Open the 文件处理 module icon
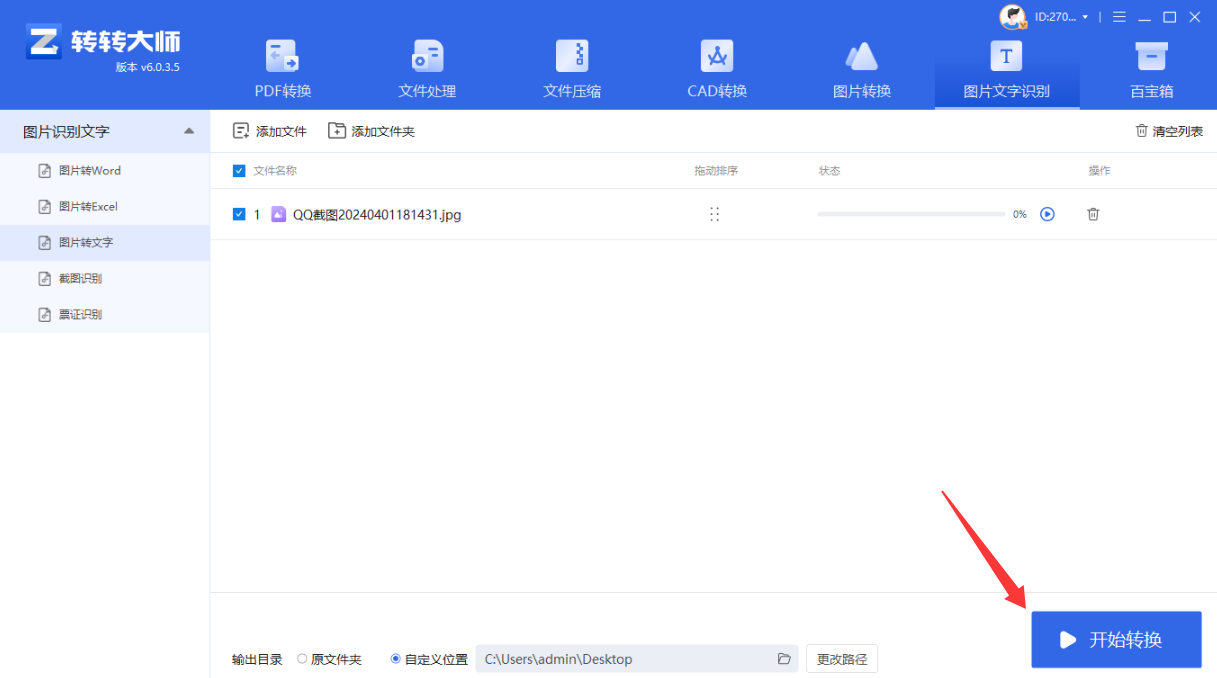This screenshot has width=1217, height=678. click(427, 55)
